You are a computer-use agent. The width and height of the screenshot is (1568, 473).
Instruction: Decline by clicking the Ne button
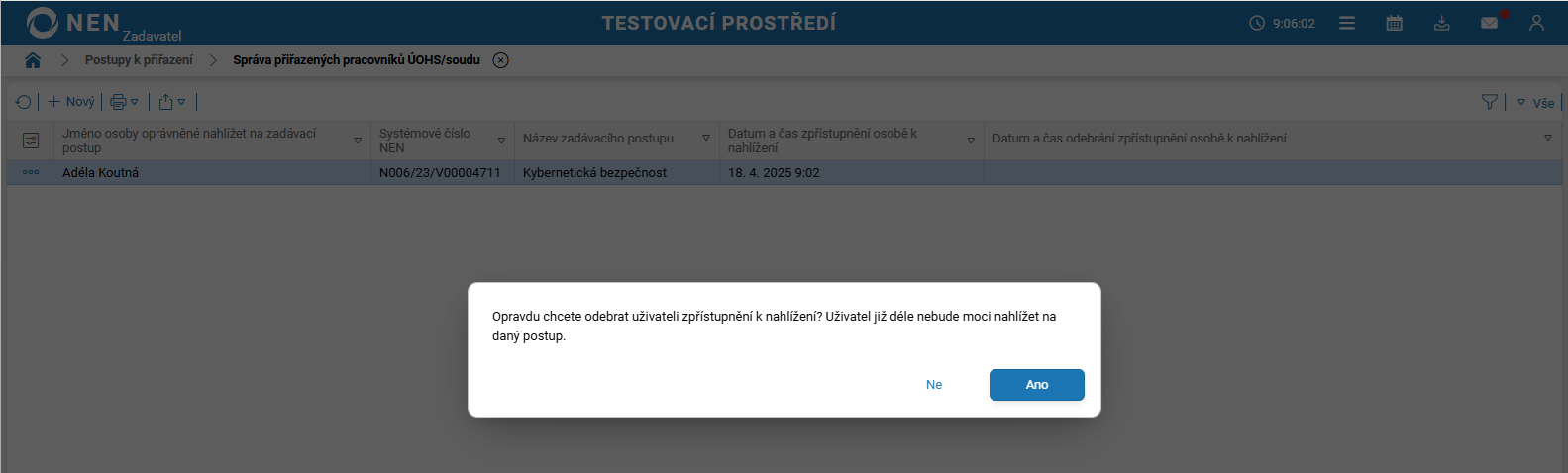(x=934, y=385)
